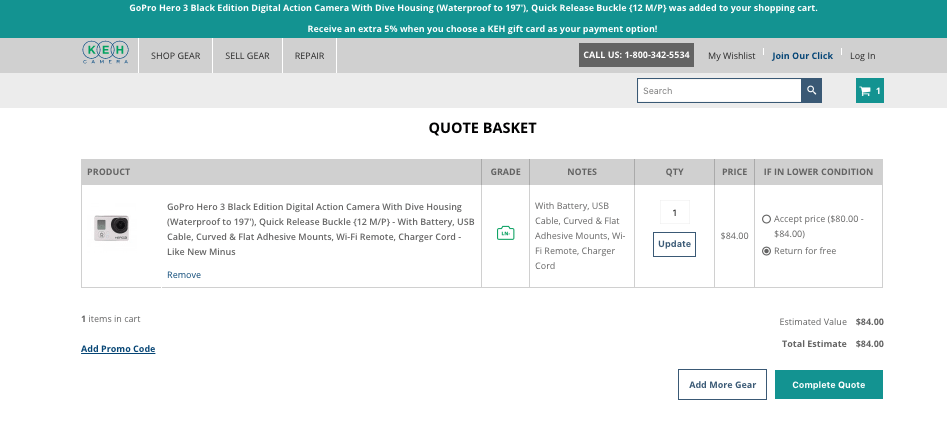Click the Add More Gear button
This screenshot has height=421, width=947.
click(x=722, y=385)
